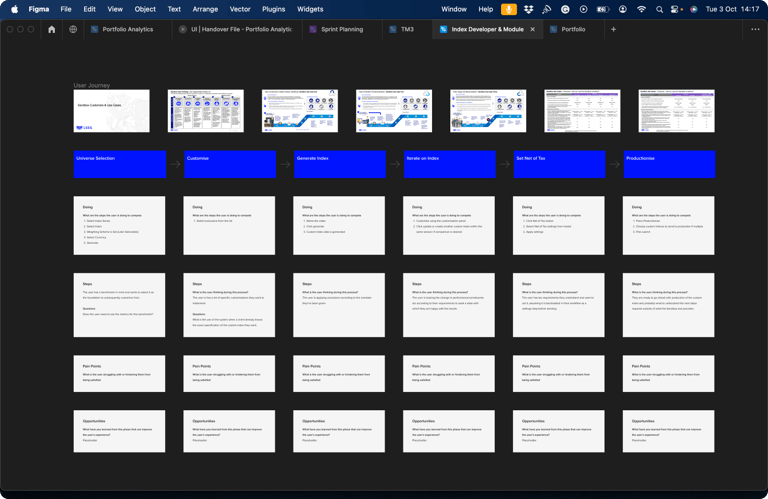Screen dimensions: 768x499
Task: Add a new tab with plus icon
Action: [613, 30]
